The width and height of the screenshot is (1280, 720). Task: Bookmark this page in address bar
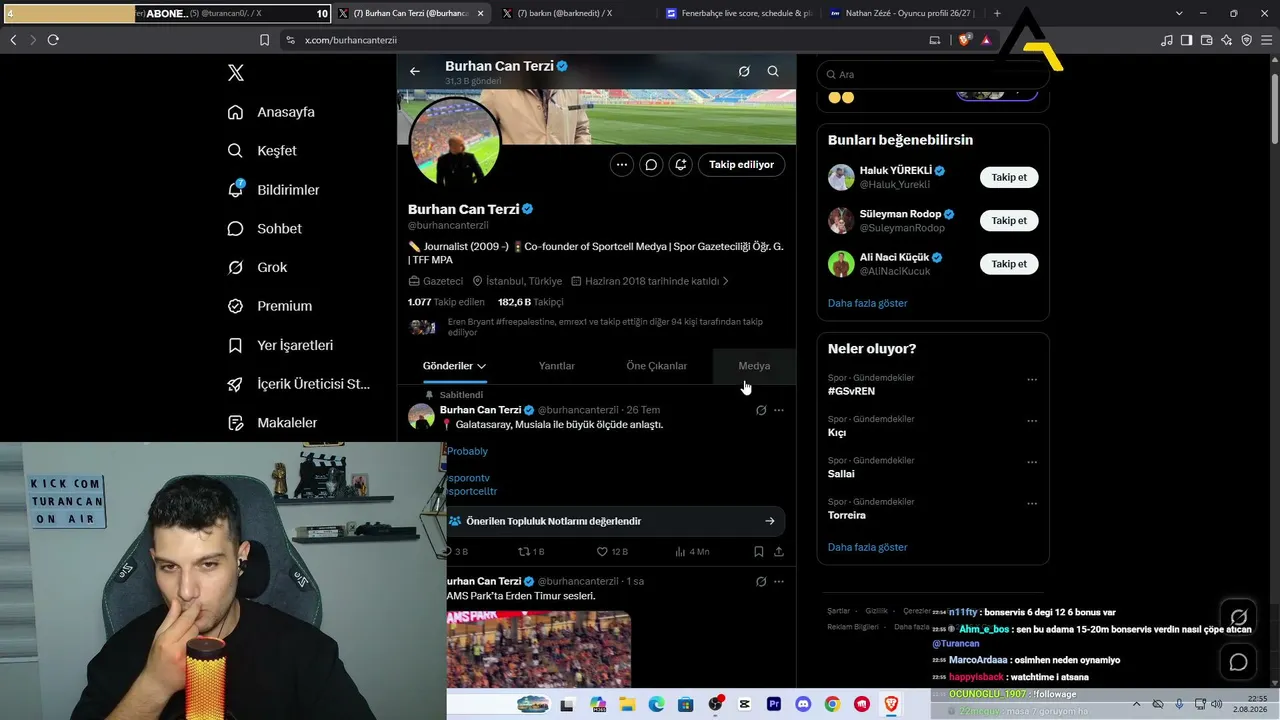click(x=265, y=40)
